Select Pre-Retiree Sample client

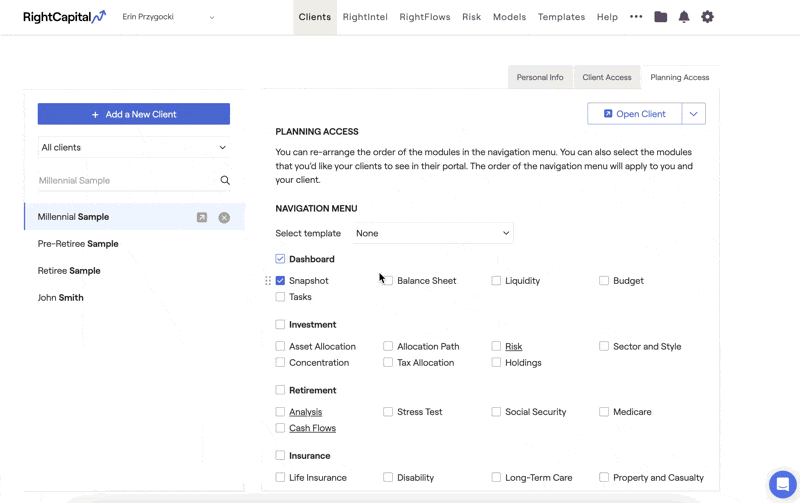(78, 244)
